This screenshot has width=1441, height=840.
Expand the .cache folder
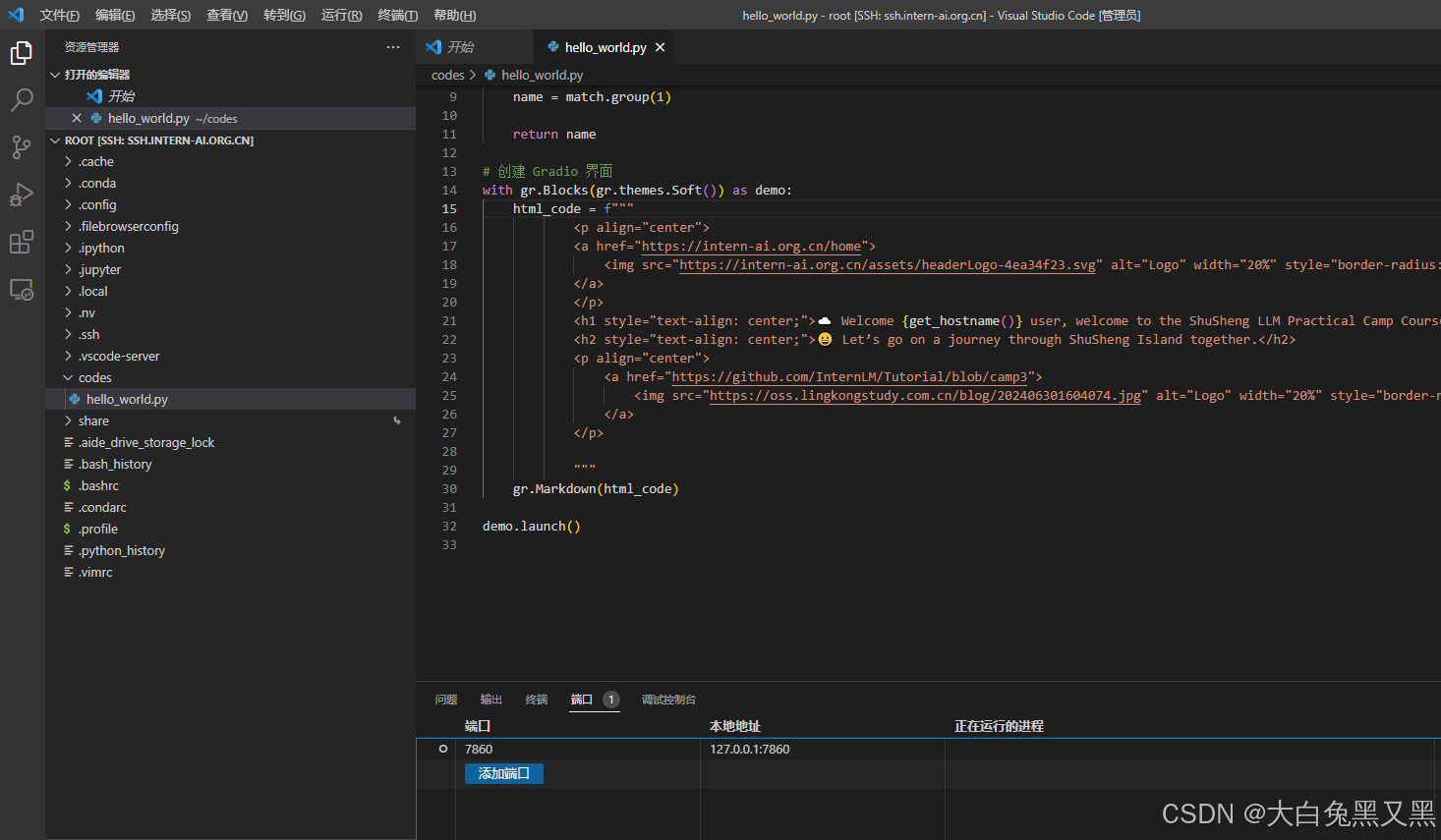[x=230, y=161]
